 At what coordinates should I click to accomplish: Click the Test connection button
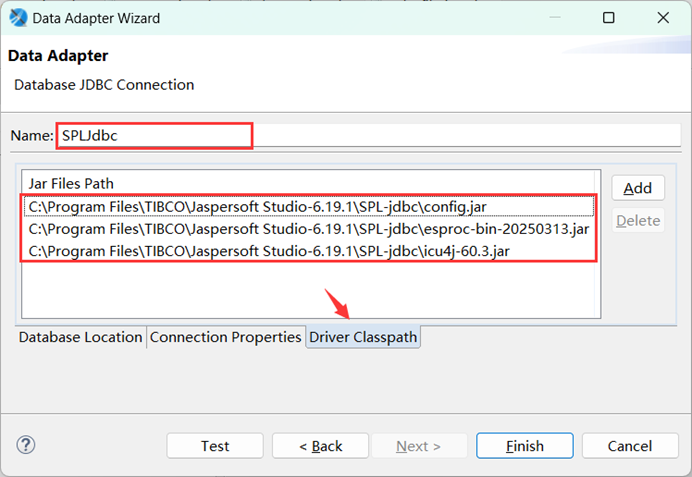pyautogui.click(x=215, y=446)
